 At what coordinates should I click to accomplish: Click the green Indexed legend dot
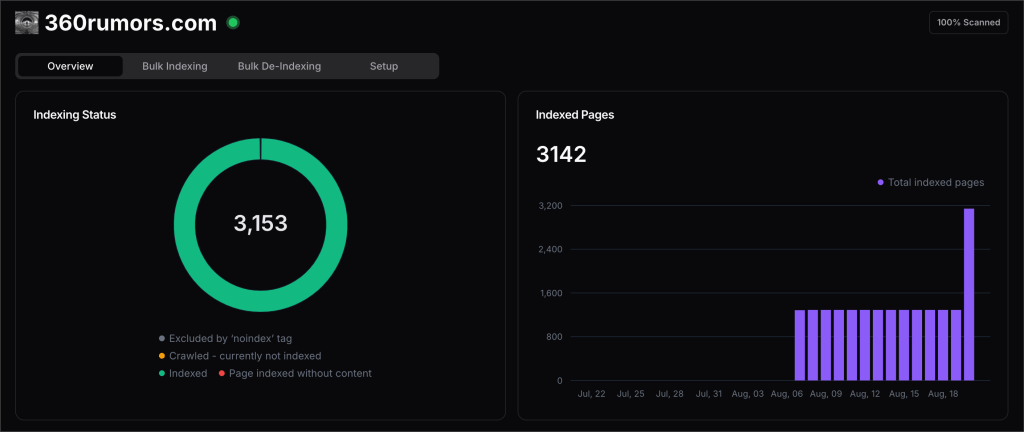coord(161,373)
